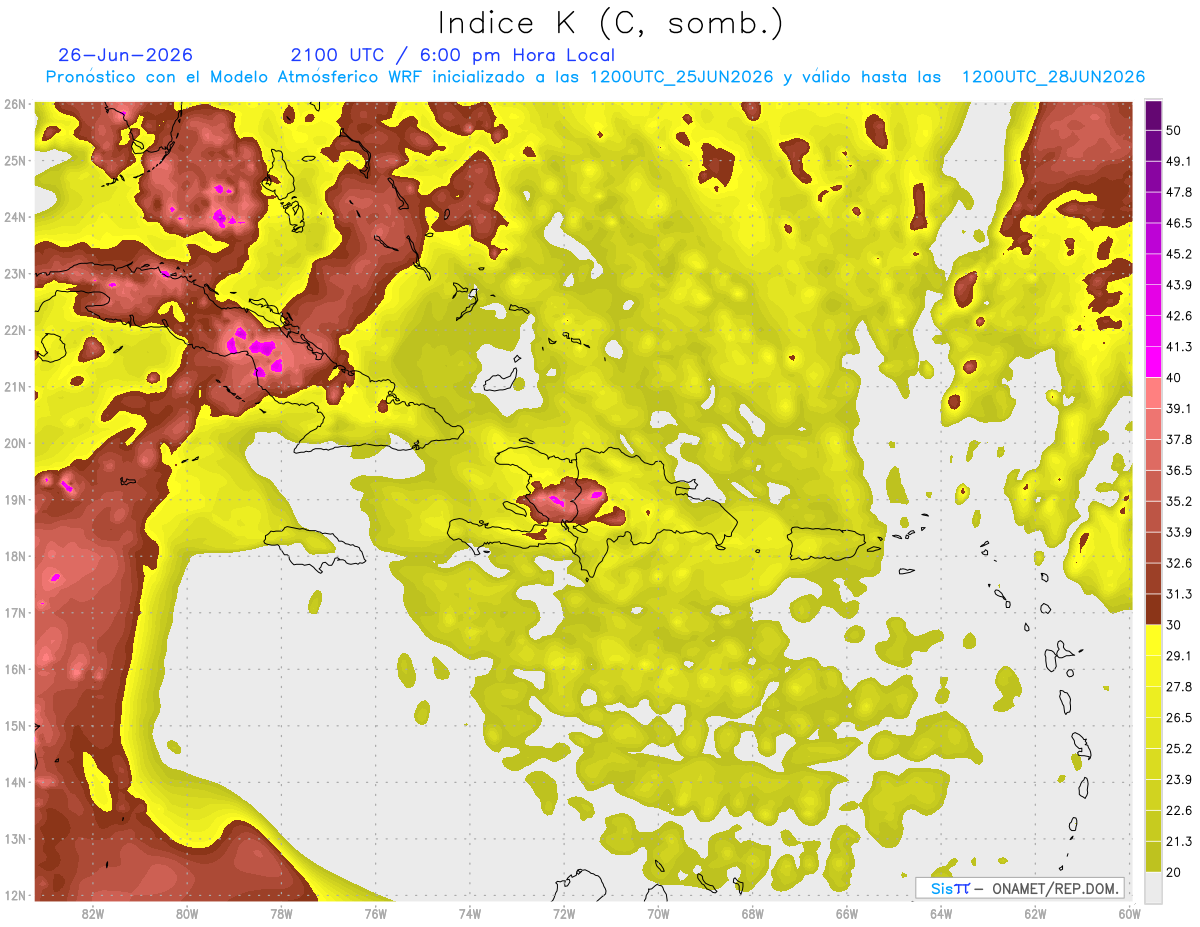
Task: Click the longitude label '76W'
Action: coord(375,913)
